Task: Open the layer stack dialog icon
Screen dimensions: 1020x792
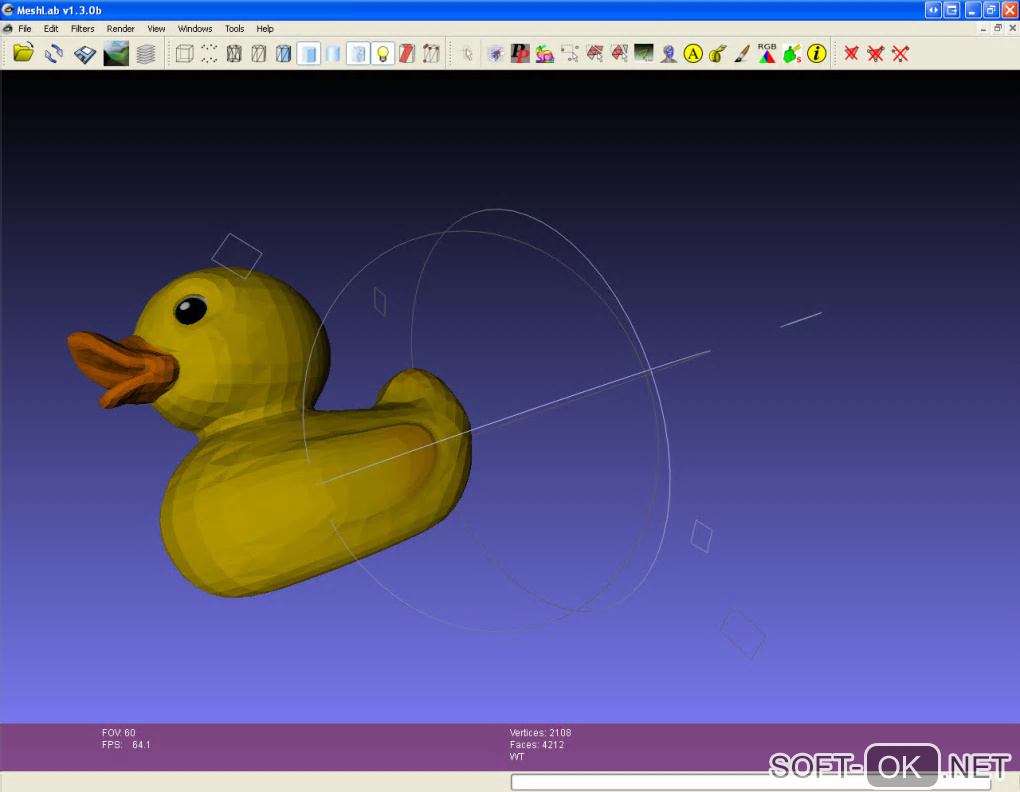Action: point(146,53)
